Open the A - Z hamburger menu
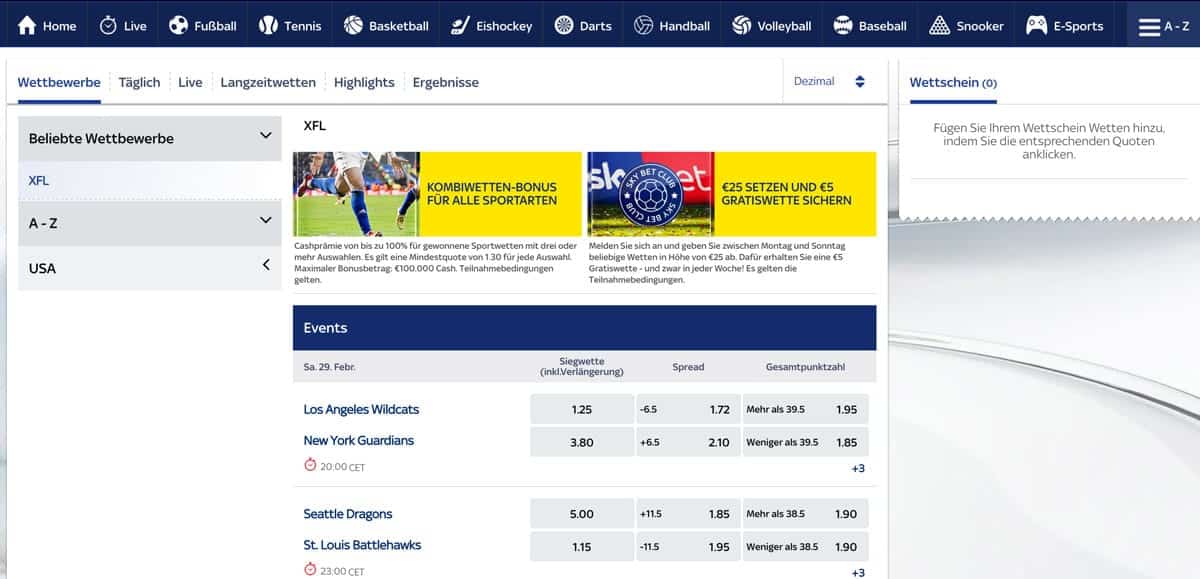The width and height of the screenshot is (1200, 579). [1163, 27]
